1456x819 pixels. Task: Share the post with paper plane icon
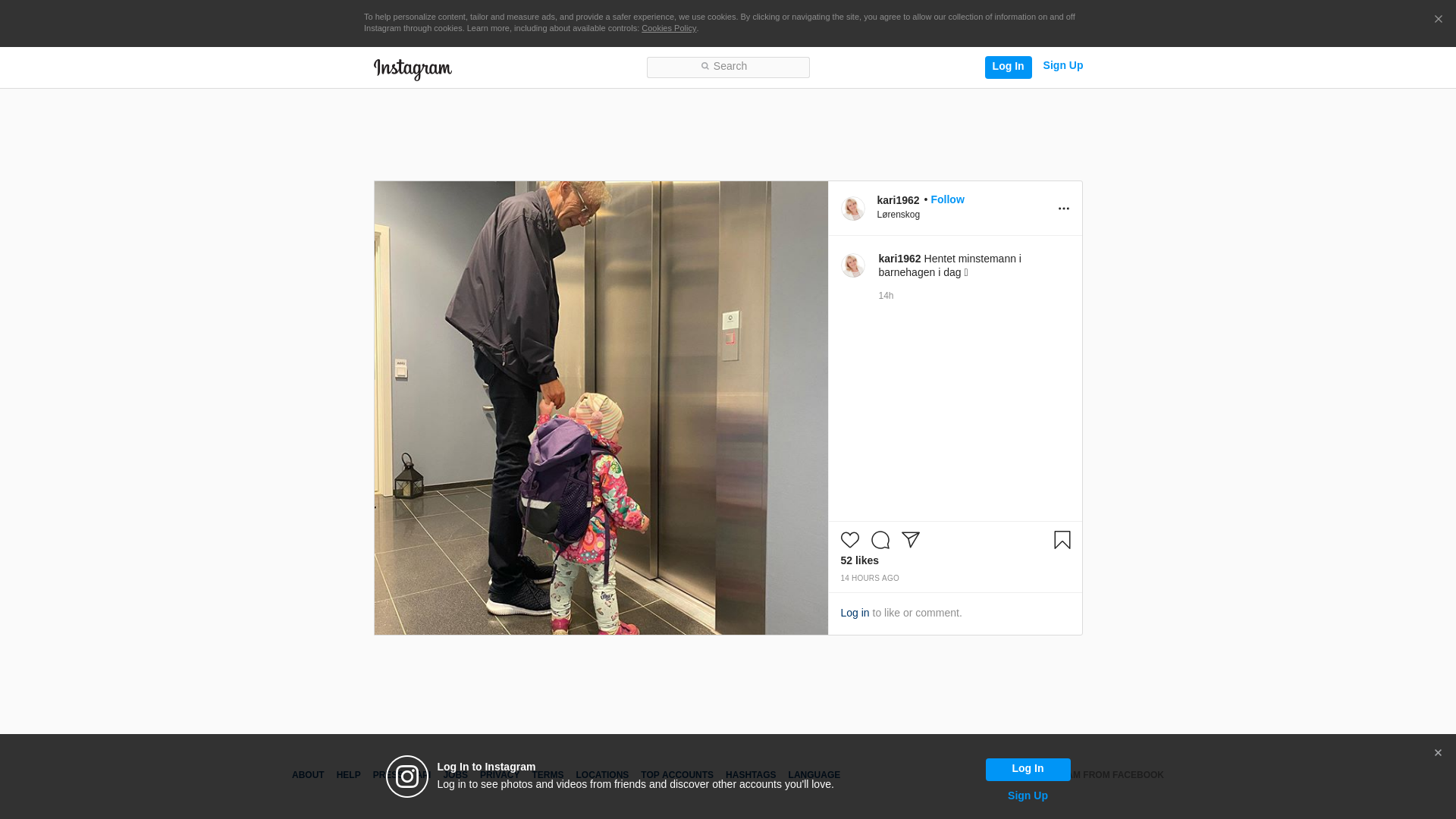910,540
